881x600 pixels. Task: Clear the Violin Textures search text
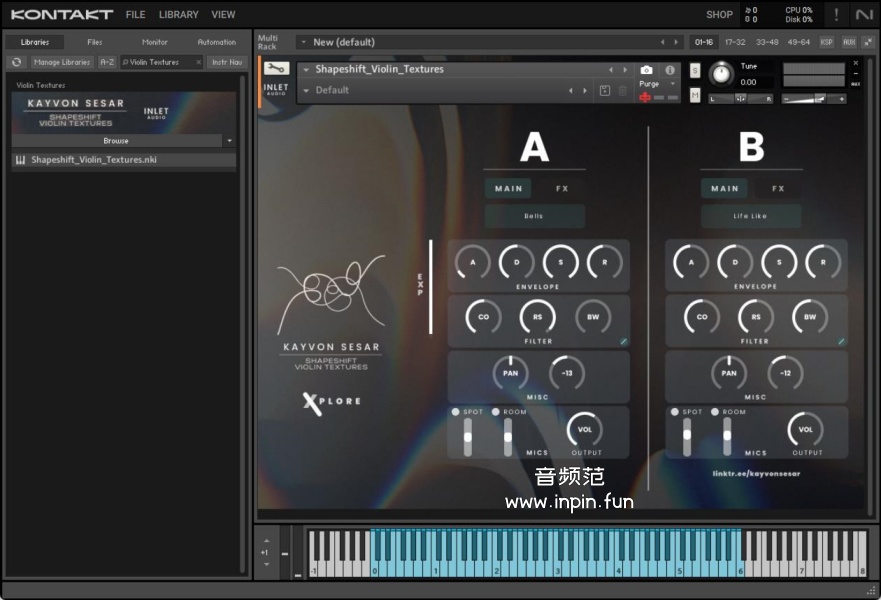click(x=198, y=62)
